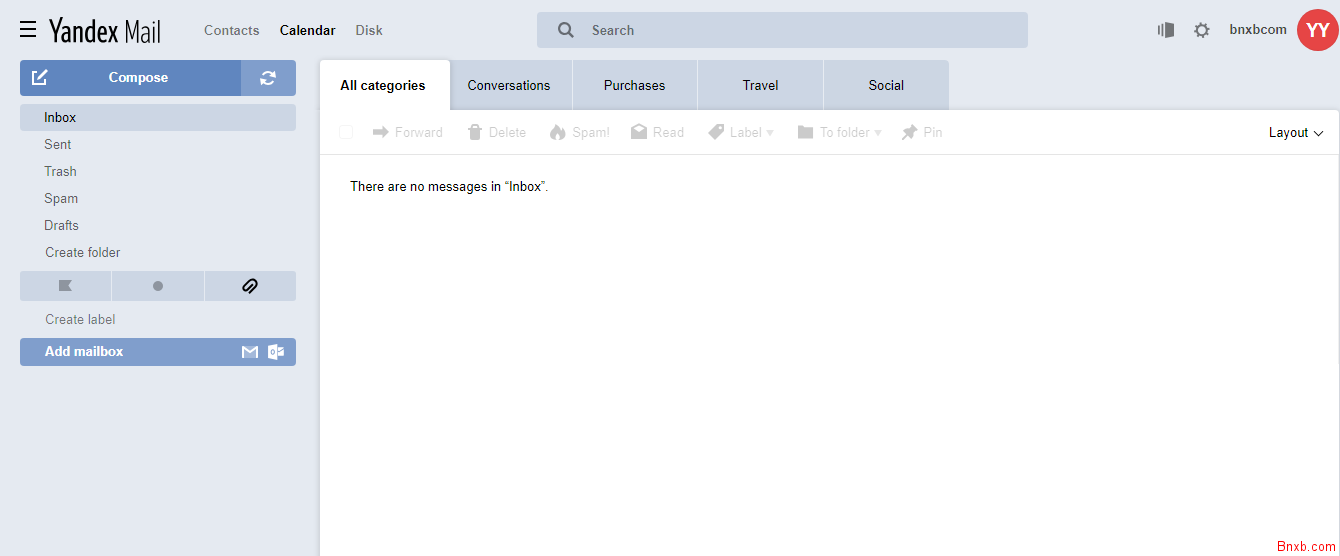Filter unread messages with the dot icon

pos(158,286)
